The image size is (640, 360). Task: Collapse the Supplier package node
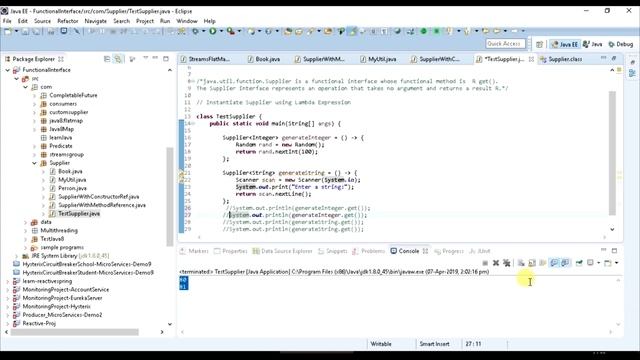[x=34, y=163]
